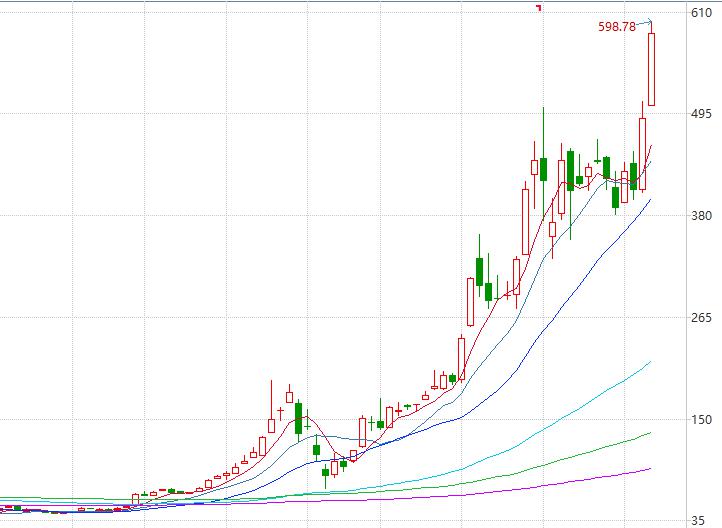Click the 610 price axis label
Screen dimensions: 722x528
[x=701, y=12]
